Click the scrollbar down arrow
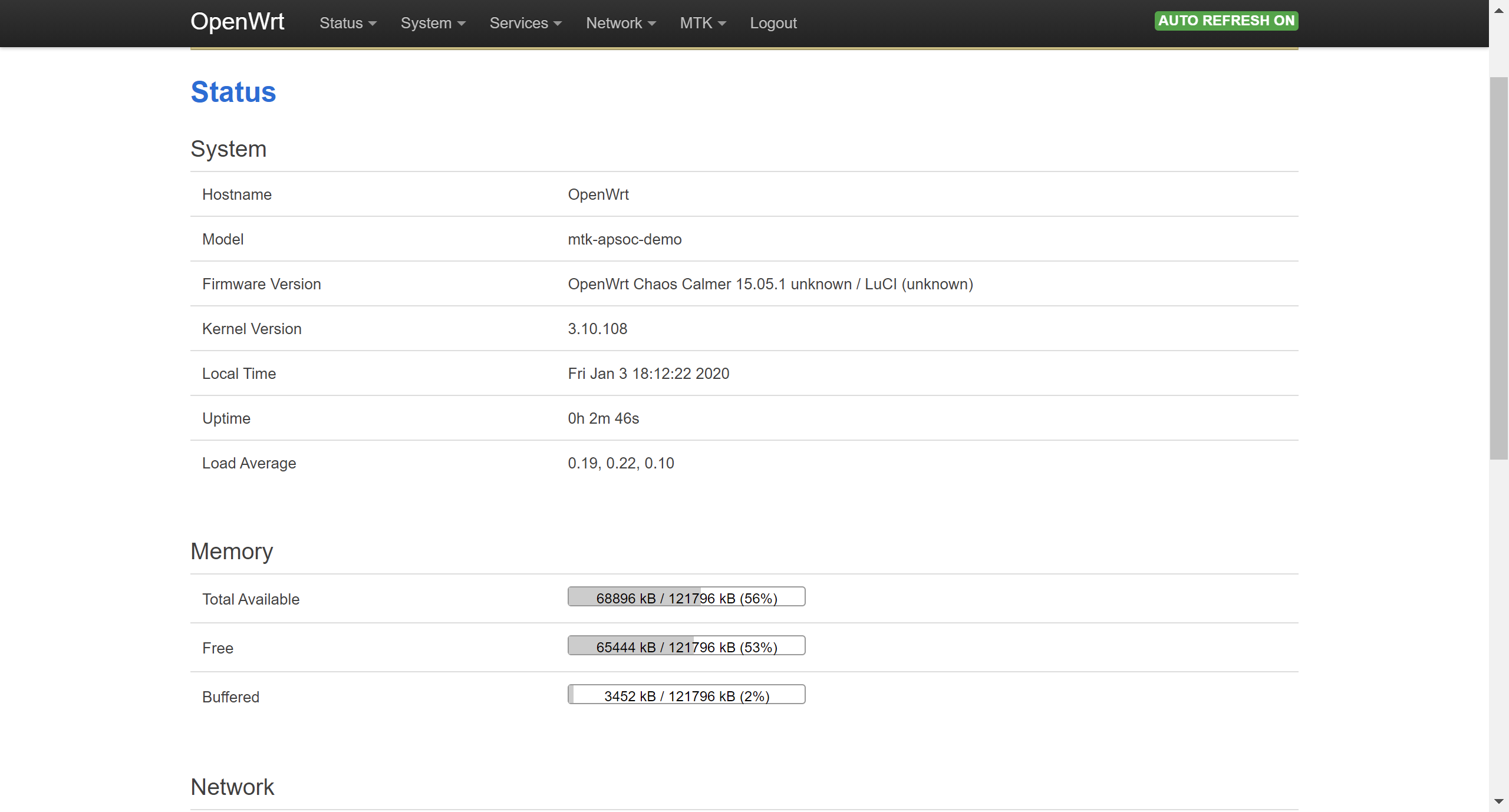The width and height of the screenshot is (1509, 812). coord(1498,801)
